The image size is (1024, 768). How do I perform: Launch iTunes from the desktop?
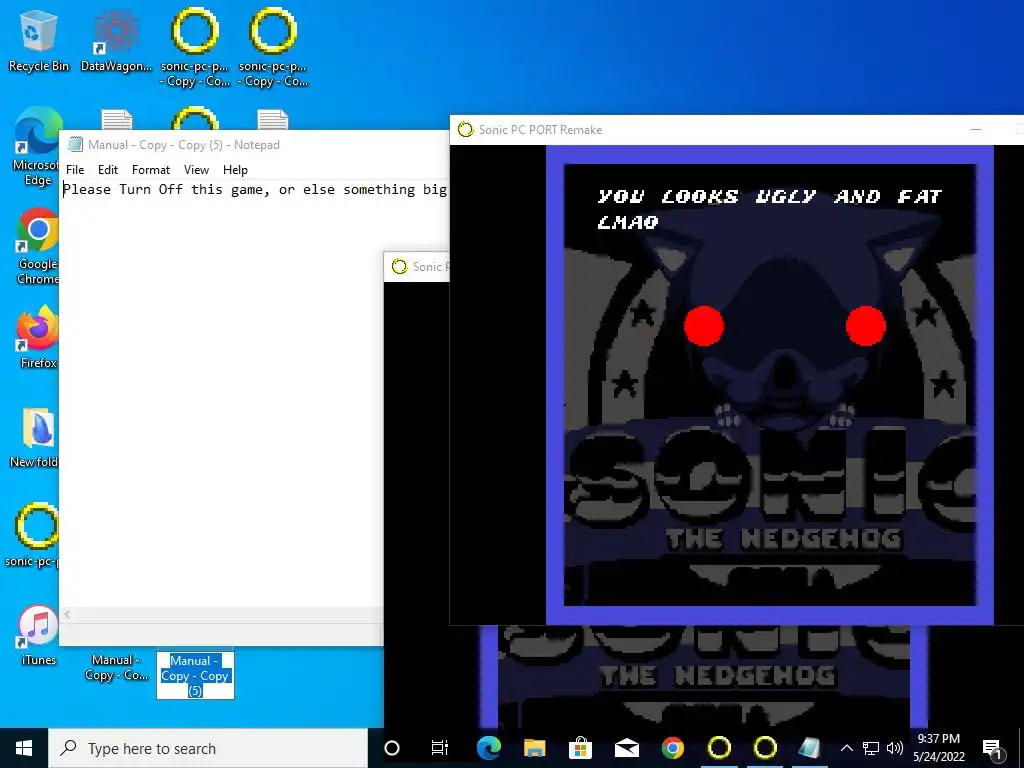point(38,635)
